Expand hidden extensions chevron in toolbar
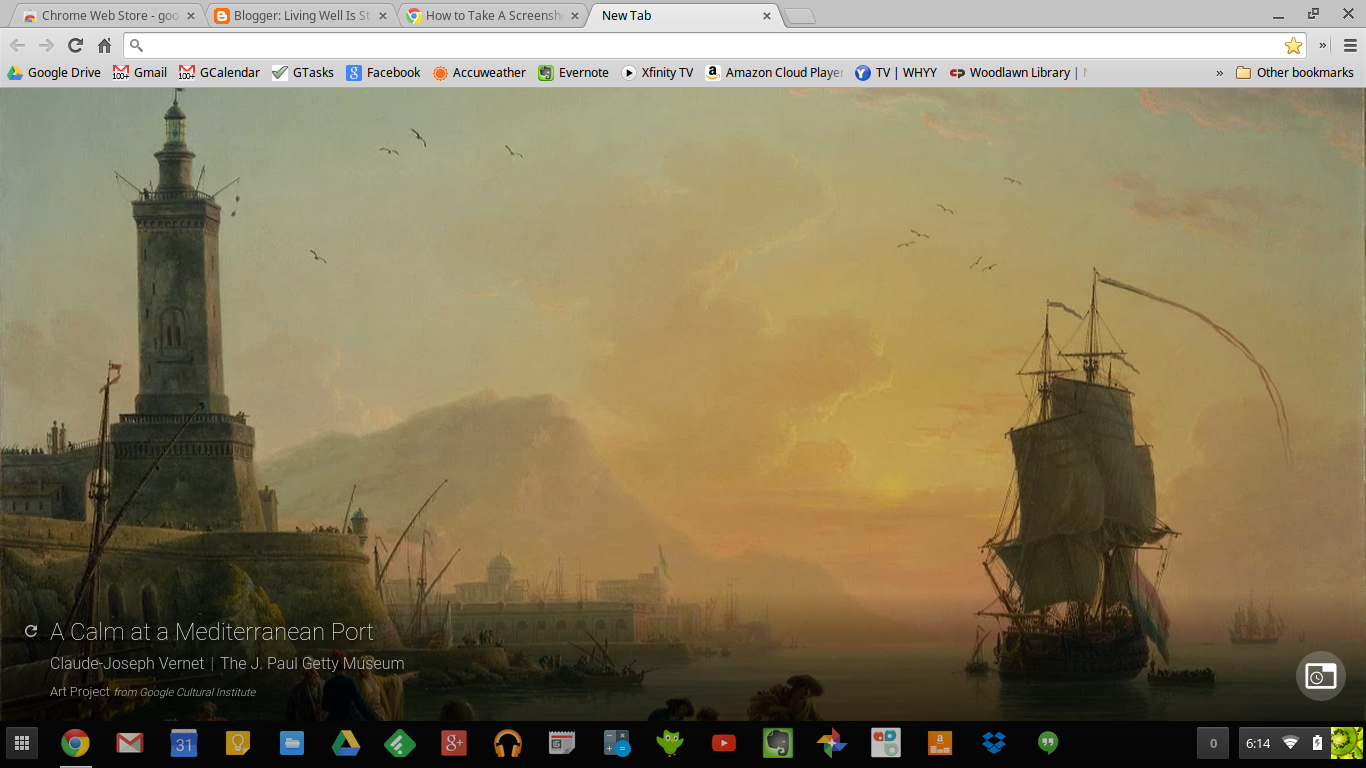 [x=1323, y=45]
